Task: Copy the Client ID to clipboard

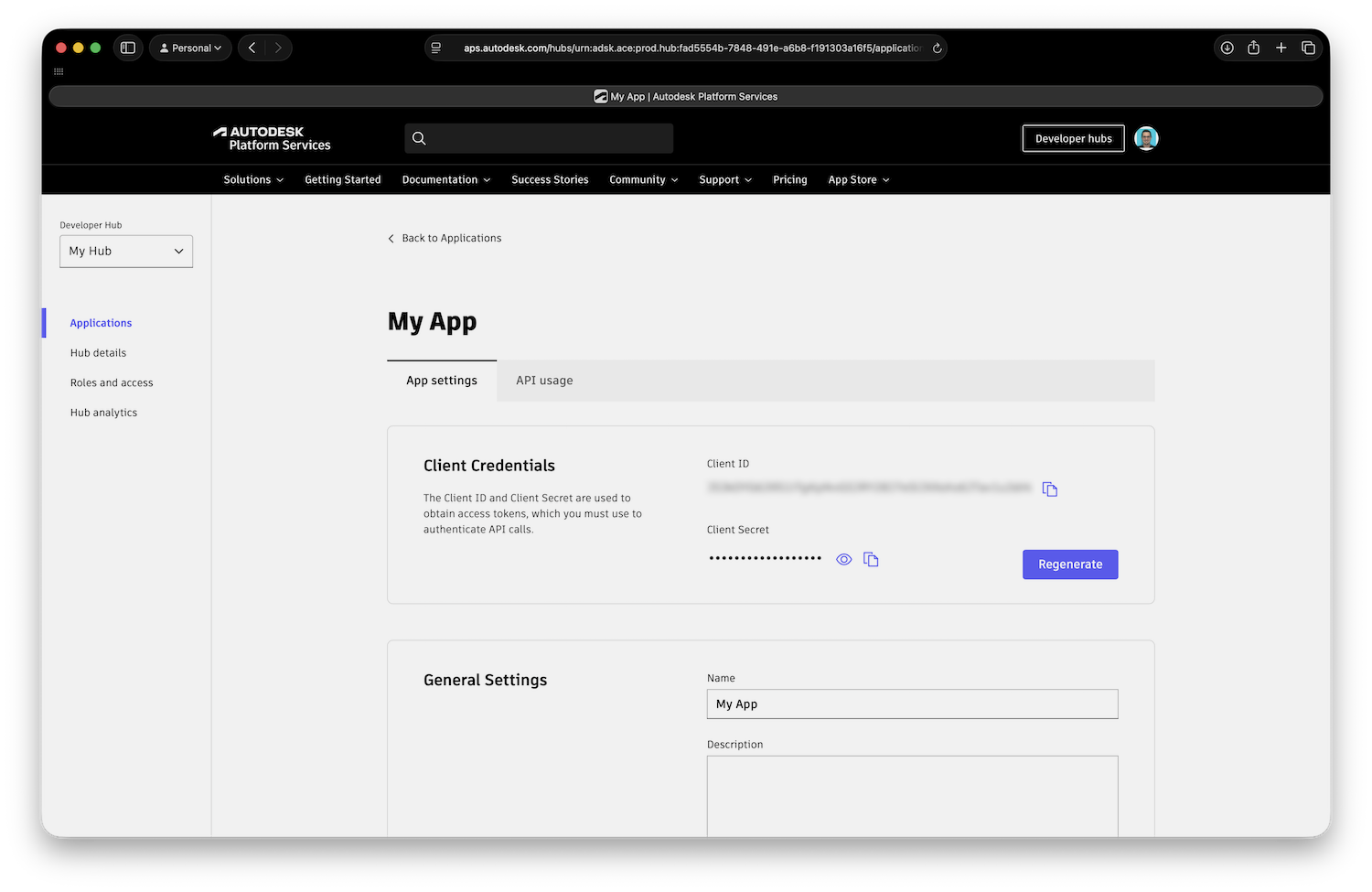Action: (x=1050, y=489)
